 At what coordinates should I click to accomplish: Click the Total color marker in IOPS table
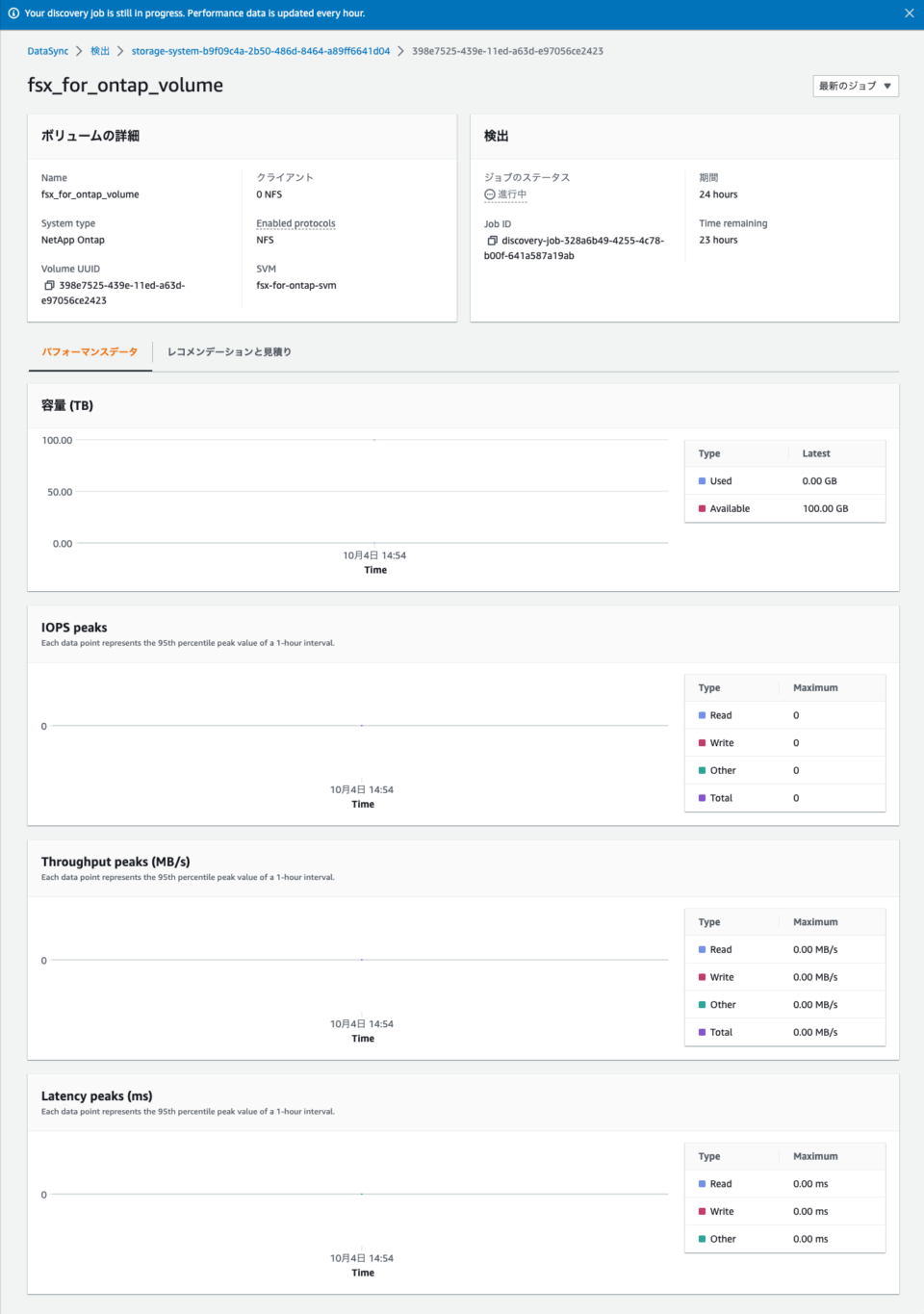click(x=701, y=797)
